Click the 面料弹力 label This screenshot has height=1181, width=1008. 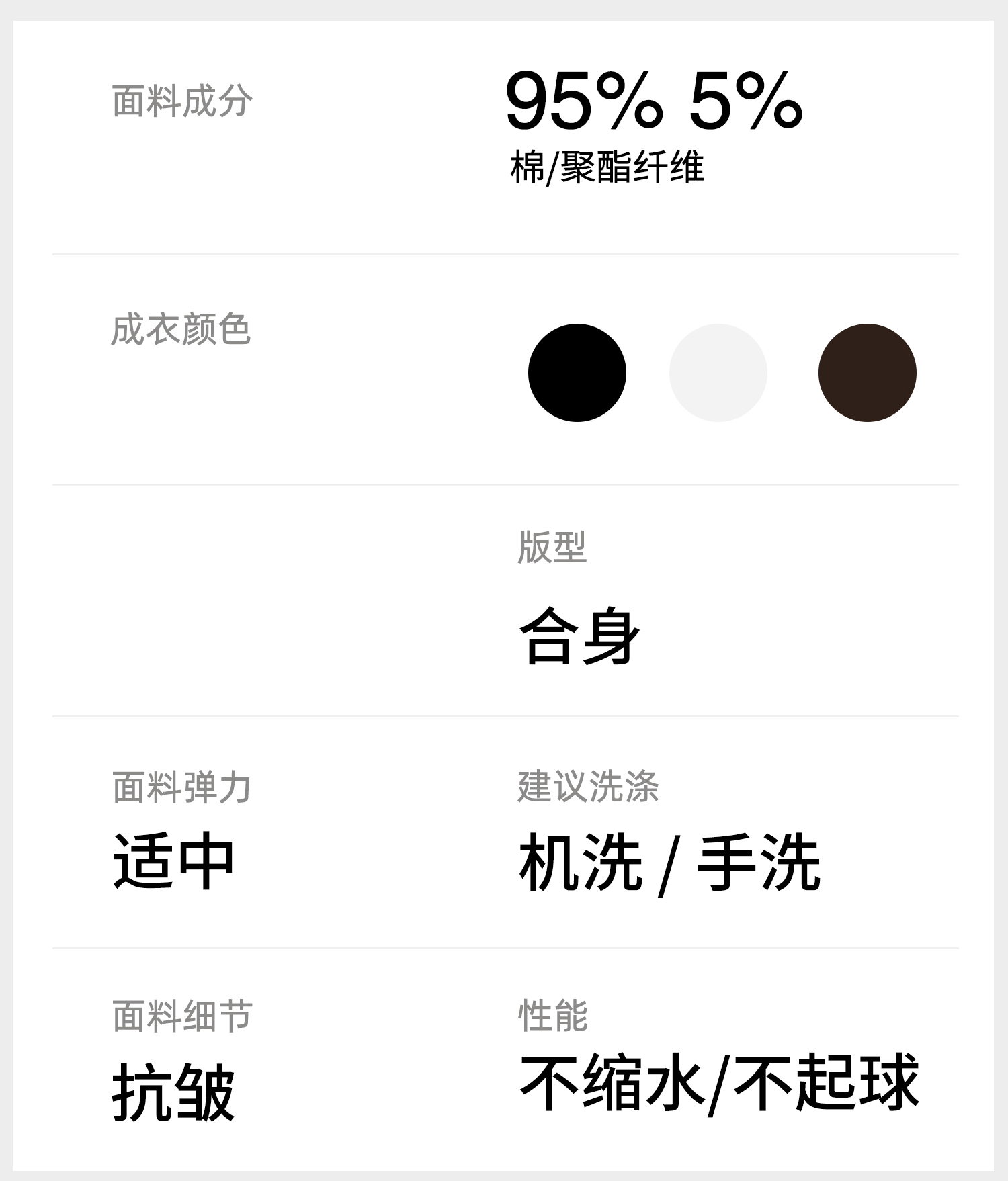tap(181, 787)
